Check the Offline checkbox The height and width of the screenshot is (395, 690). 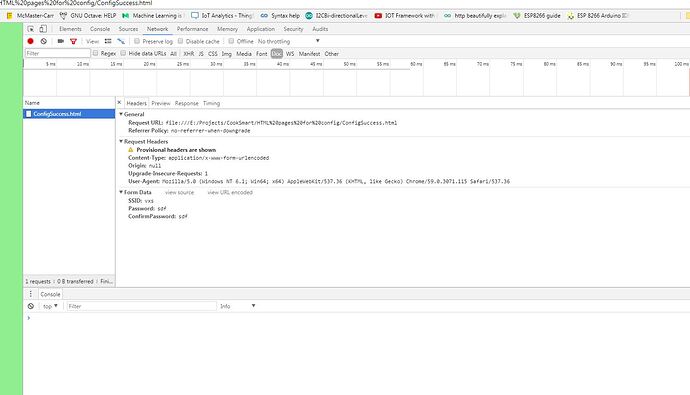pyautogui.click(x=231, y=41)
